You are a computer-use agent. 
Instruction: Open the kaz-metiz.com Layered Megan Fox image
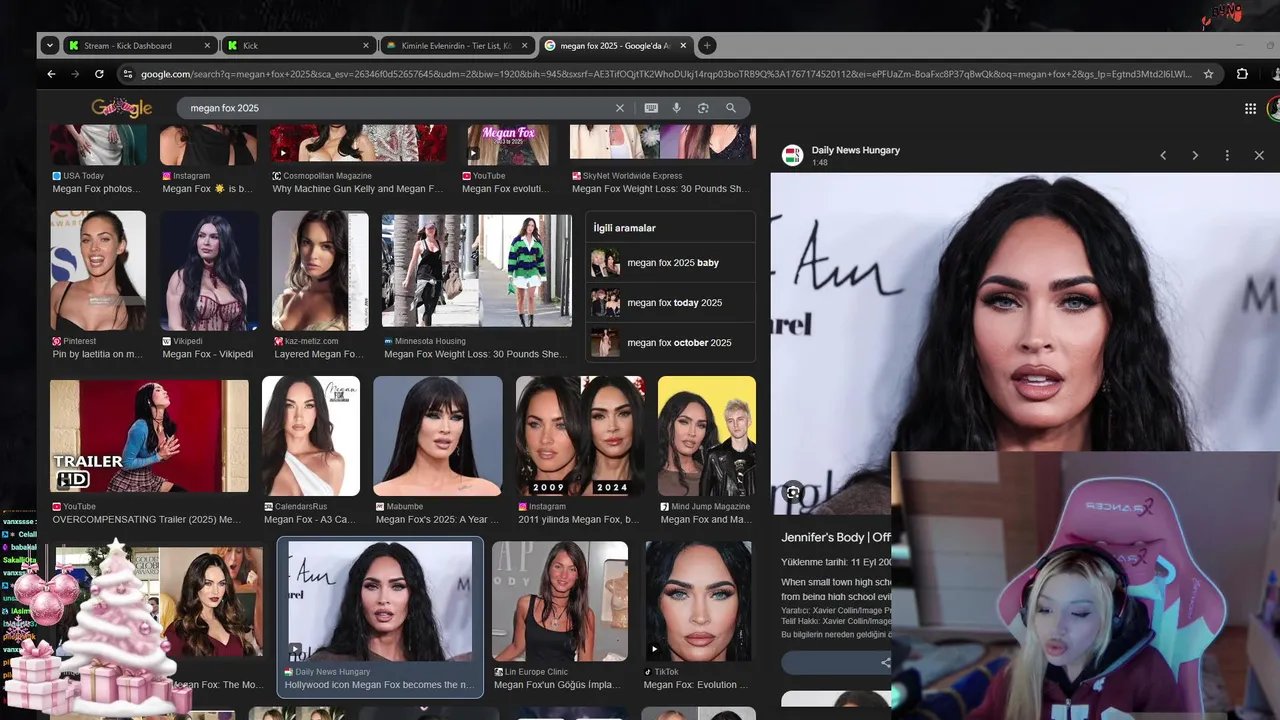coord(320,270)
